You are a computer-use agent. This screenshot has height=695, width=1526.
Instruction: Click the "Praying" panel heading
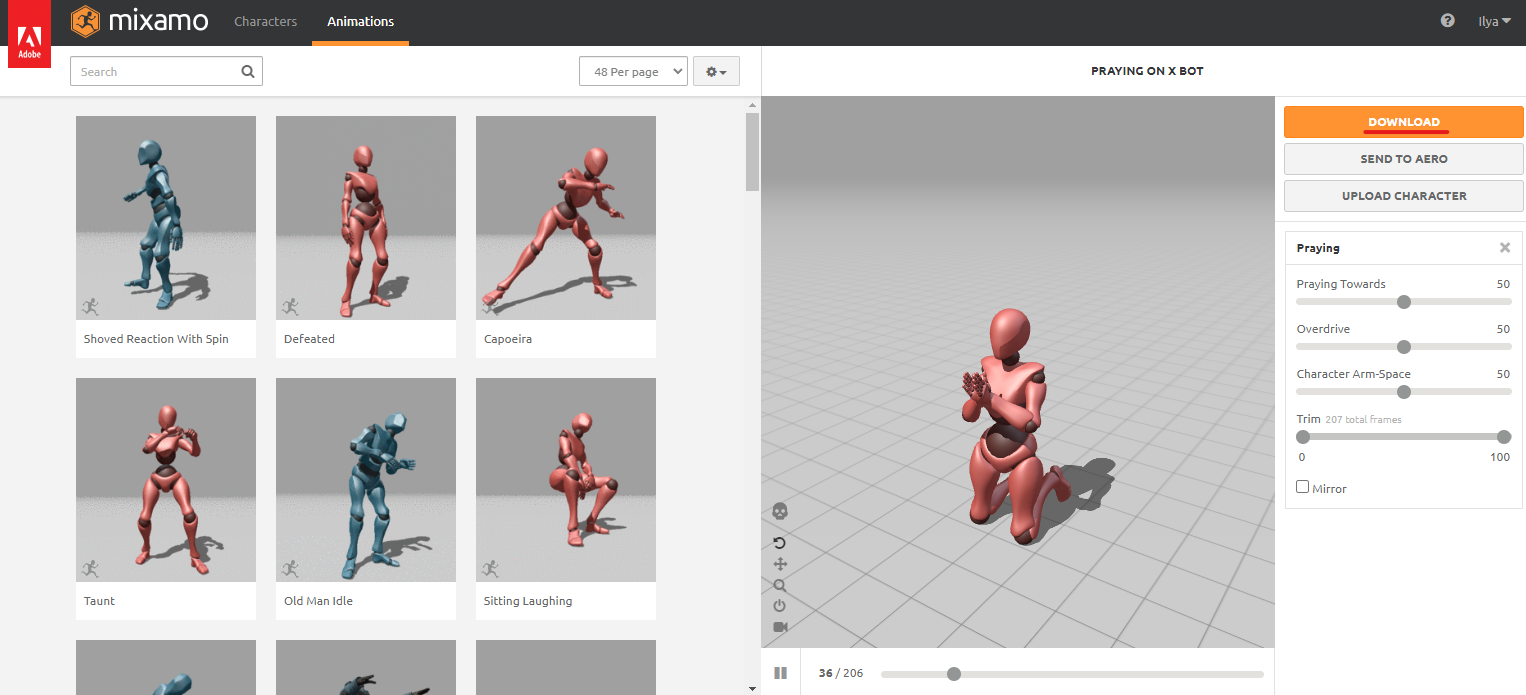[x=1318, y=248]
